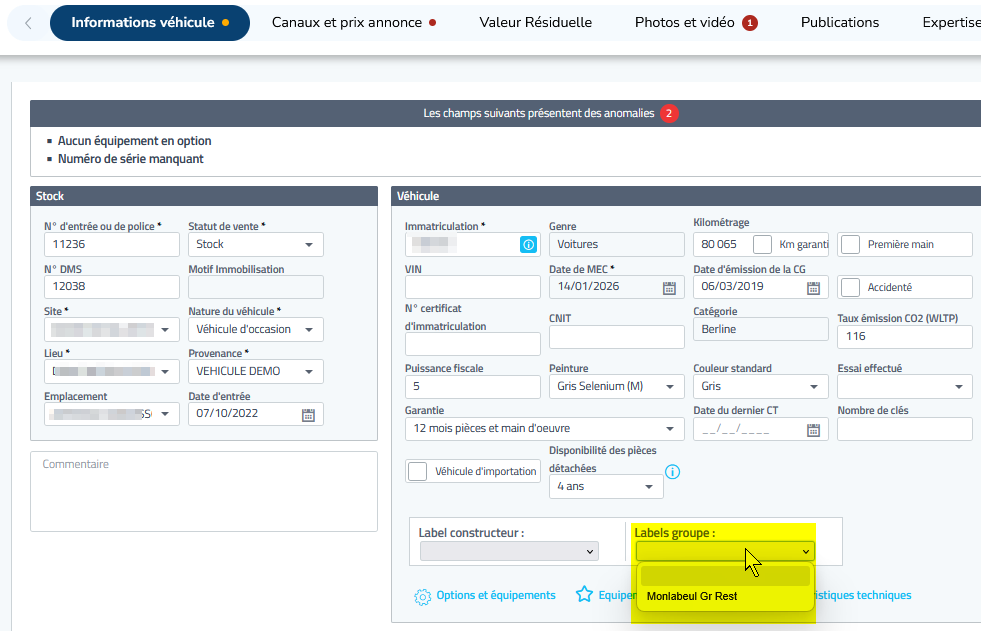This screenshot has height=631, width=981.
Task: Open the Provenance dropdown
Action: click(x=255, y=371)
